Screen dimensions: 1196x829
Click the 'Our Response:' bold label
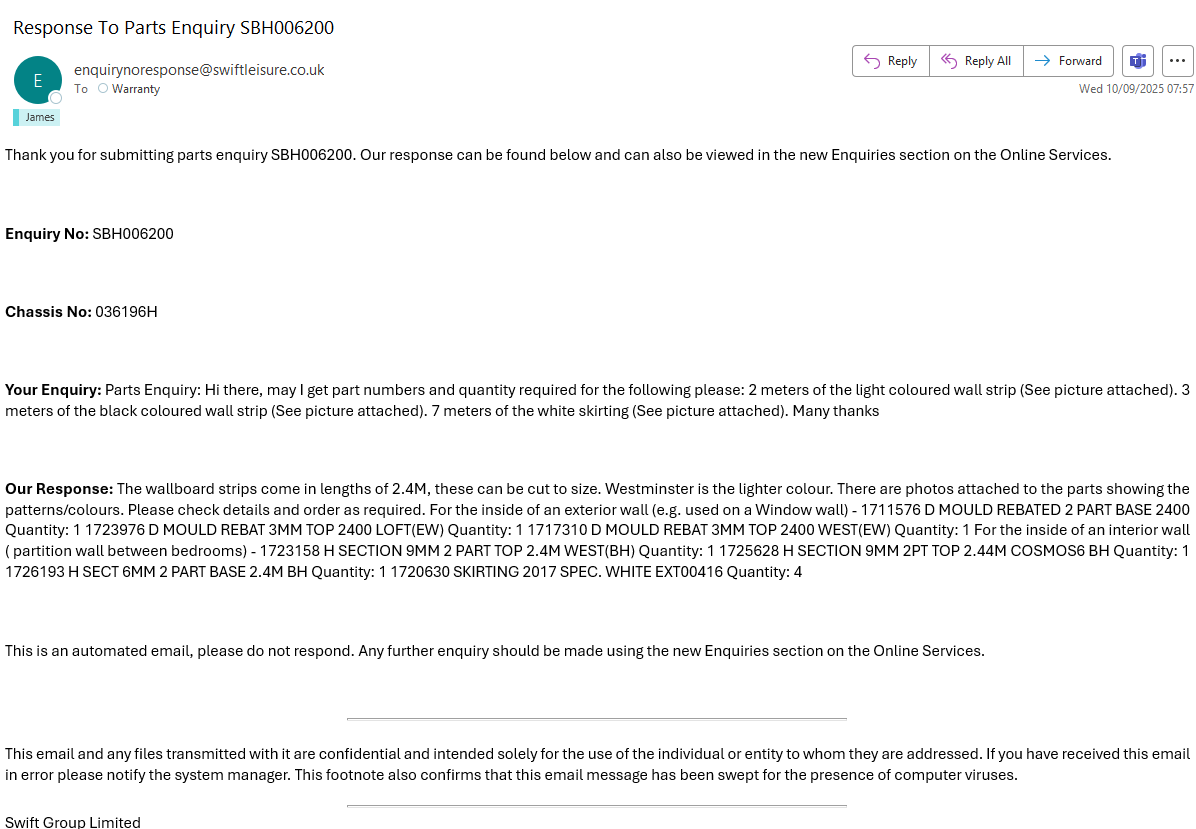[59, 489]
